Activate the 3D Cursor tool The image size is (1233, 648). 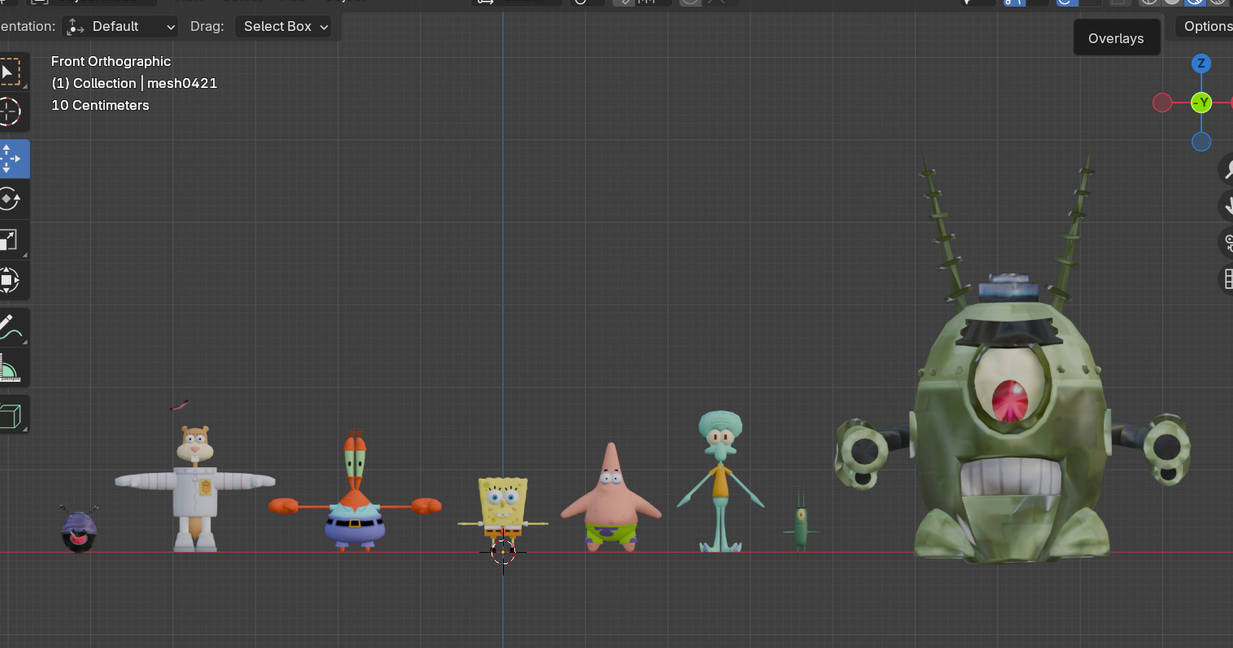click(9, 112)
